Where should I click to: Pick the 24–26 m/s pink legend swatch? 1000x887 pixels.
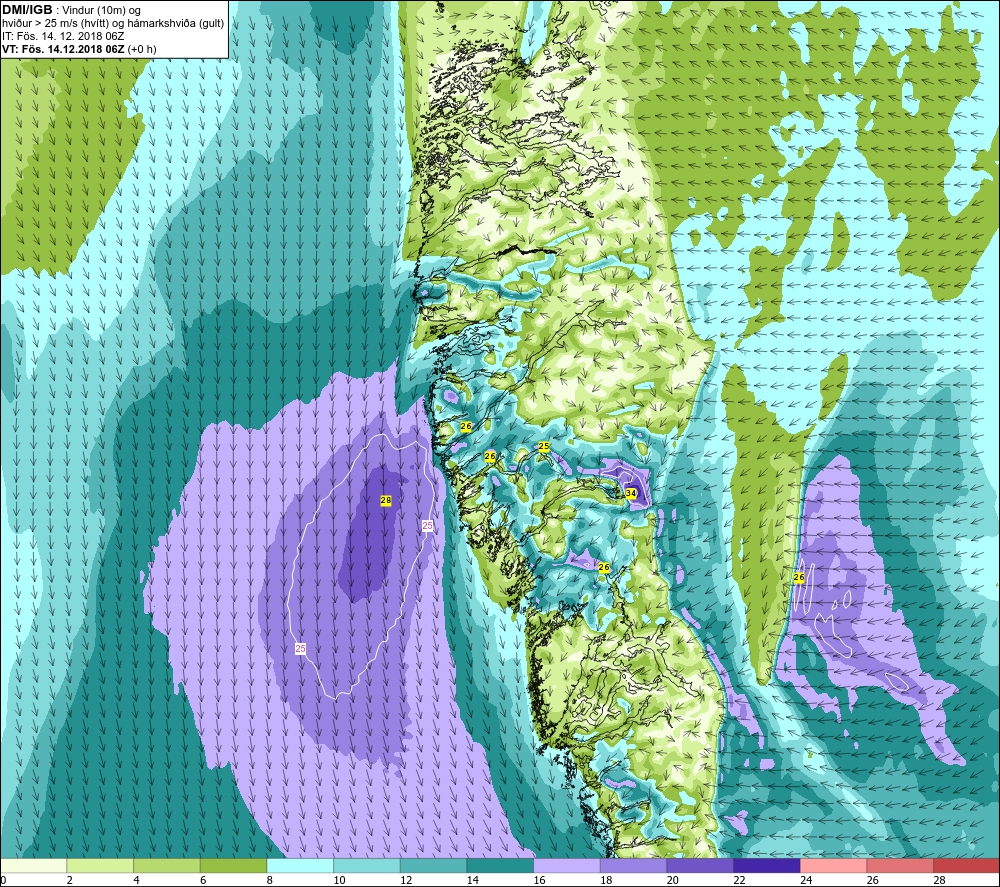pos(833,866)
